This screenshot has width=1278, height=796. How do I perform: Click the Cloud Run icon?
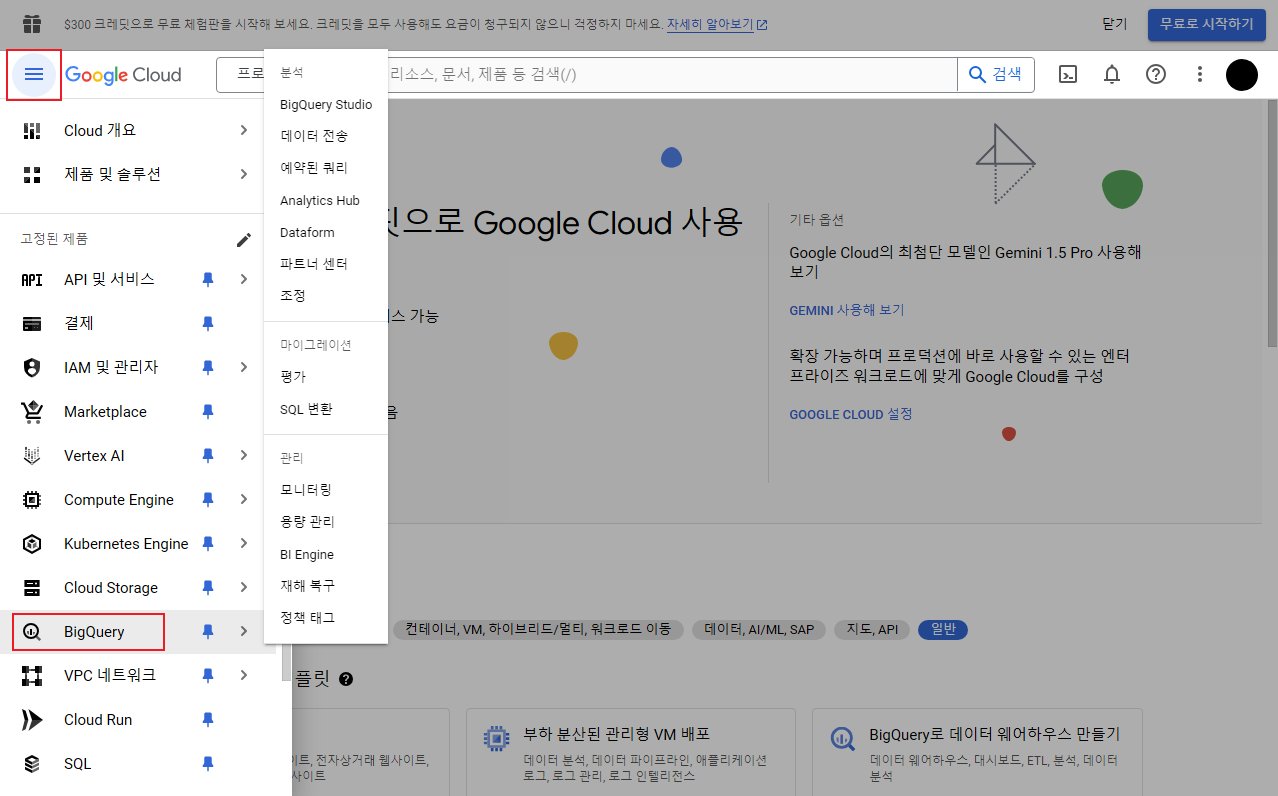pyautogui.click(x=32, y=720)
